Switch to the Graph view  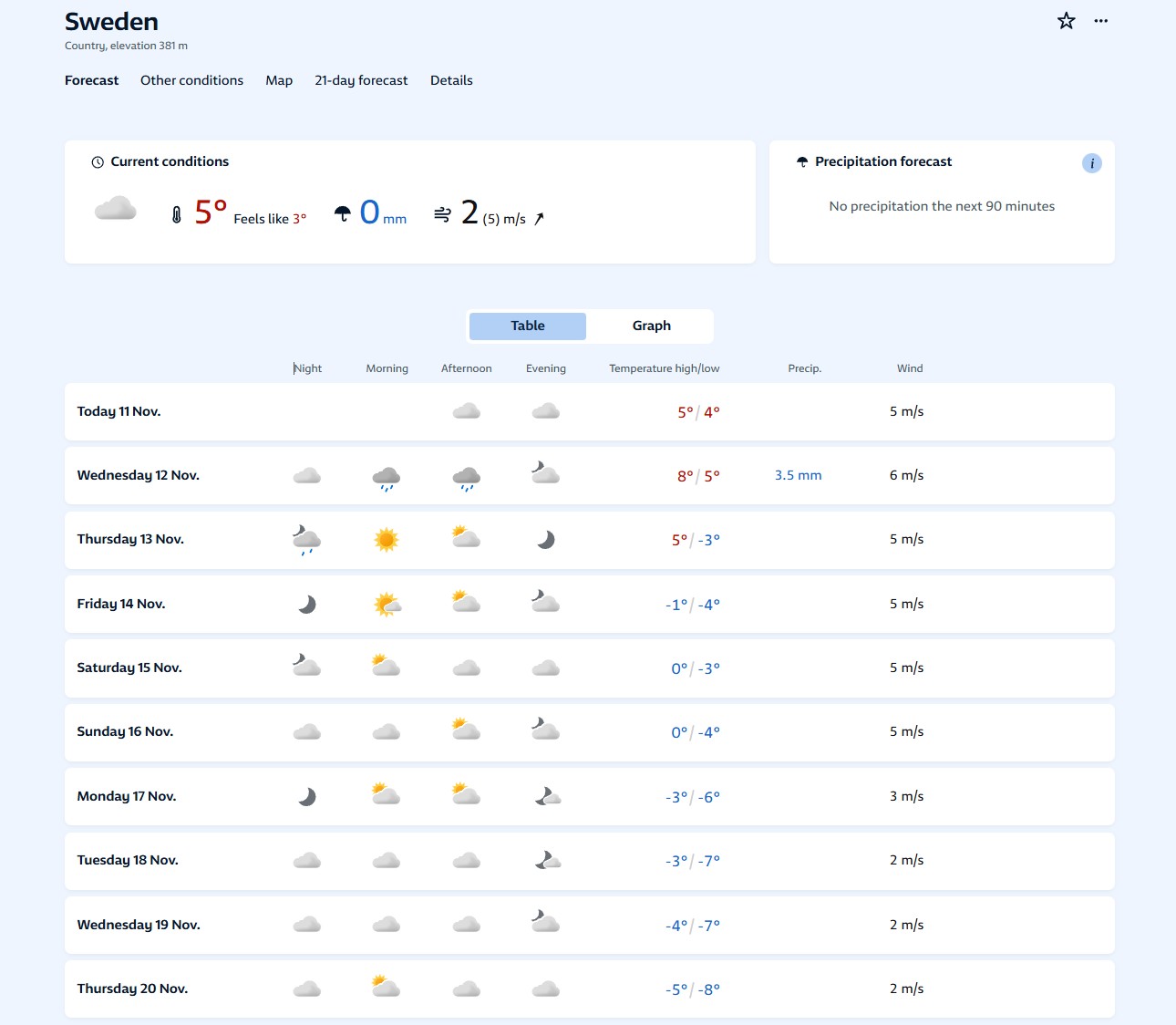[x=652, y=326]
